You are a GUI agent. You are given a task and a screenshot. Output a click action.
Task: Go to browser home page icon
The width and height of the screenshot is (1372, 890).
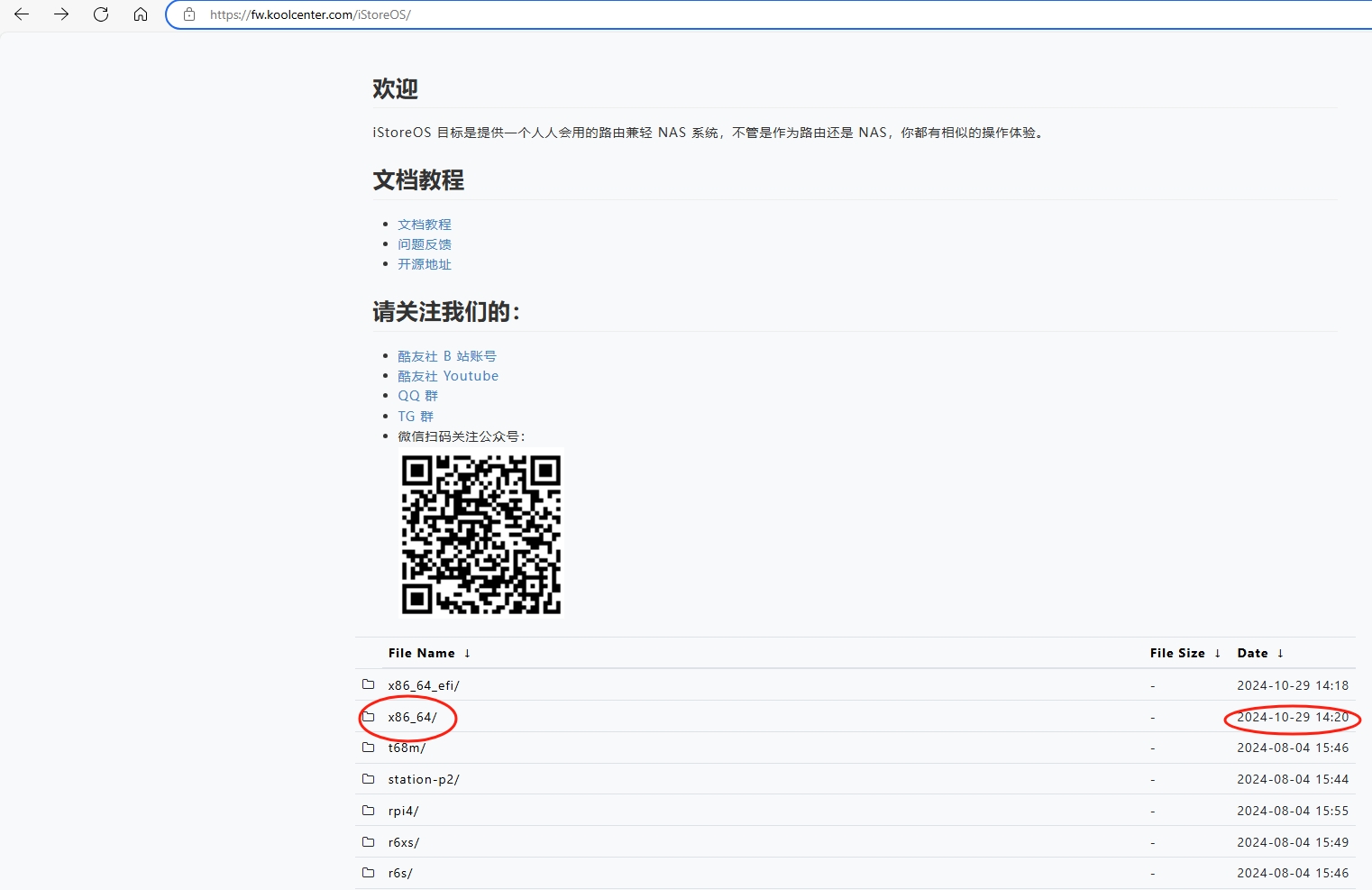click(141, 14)
